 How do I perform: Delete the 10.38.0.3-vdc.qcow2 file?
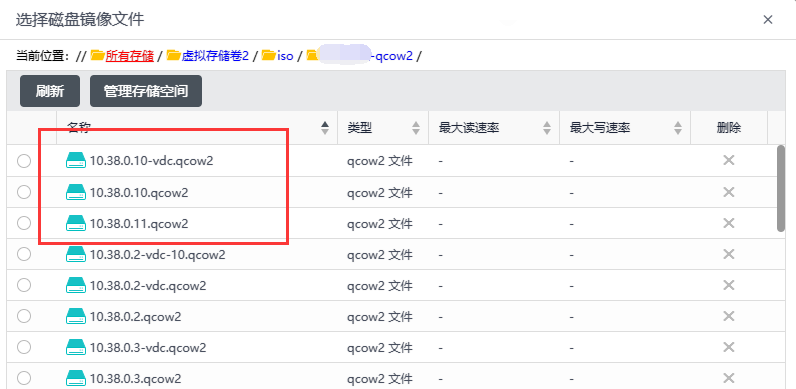point(728,347)
